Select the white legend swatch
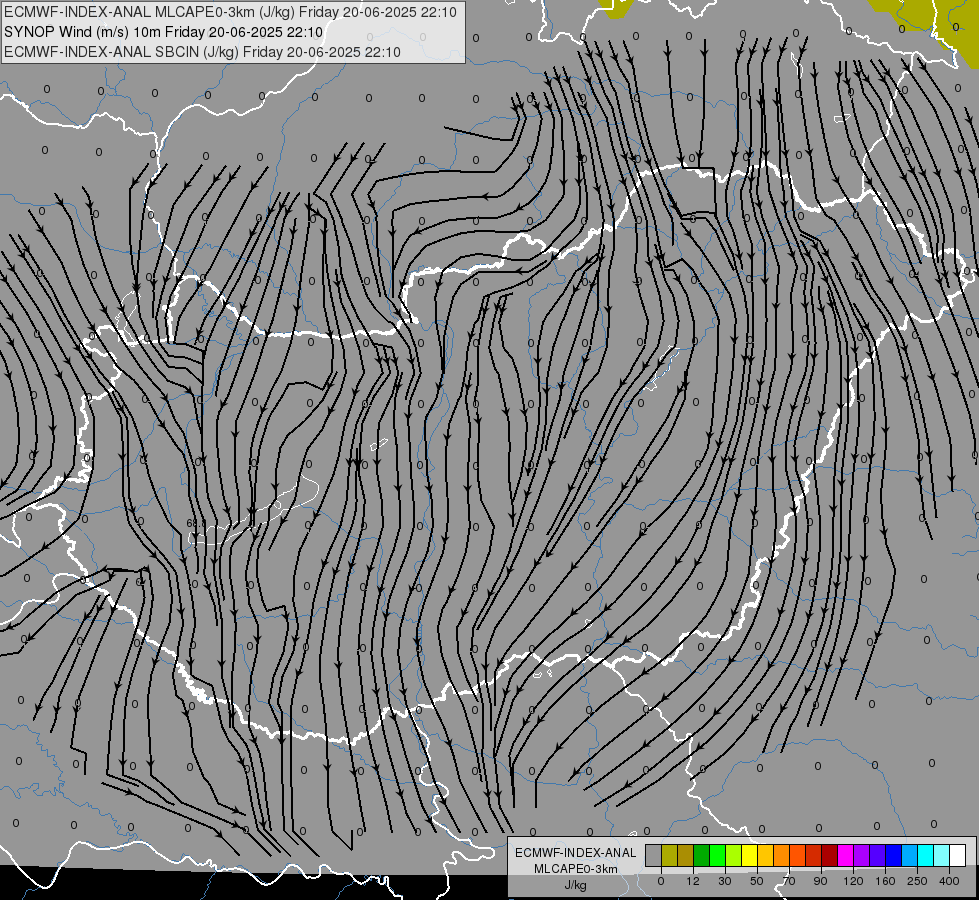The height and width of the screenshot is (900, 979). click(x=958, y=855)
